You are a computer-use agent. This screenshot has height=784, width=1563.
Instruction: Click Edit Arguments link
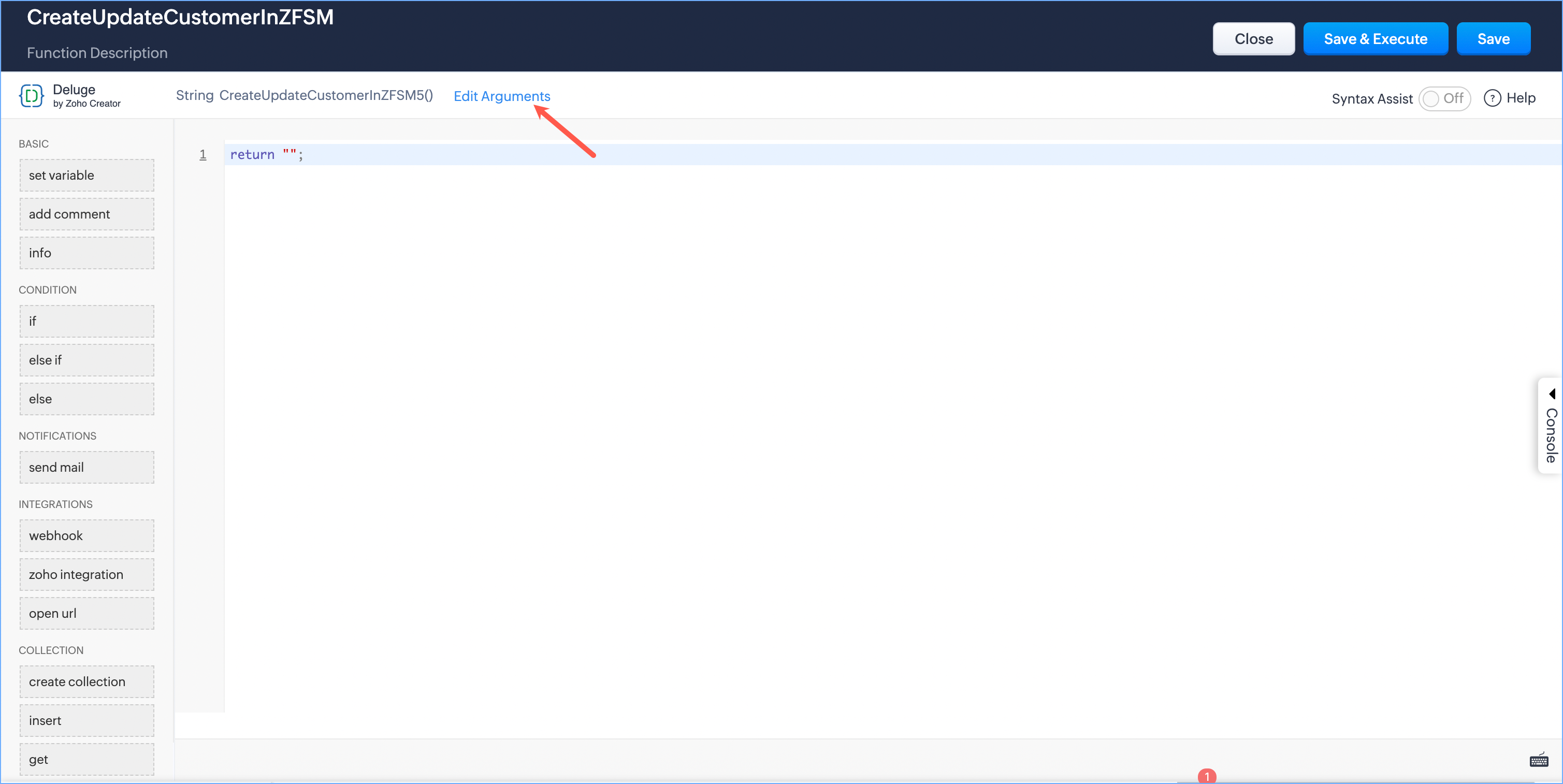(502, 96)
